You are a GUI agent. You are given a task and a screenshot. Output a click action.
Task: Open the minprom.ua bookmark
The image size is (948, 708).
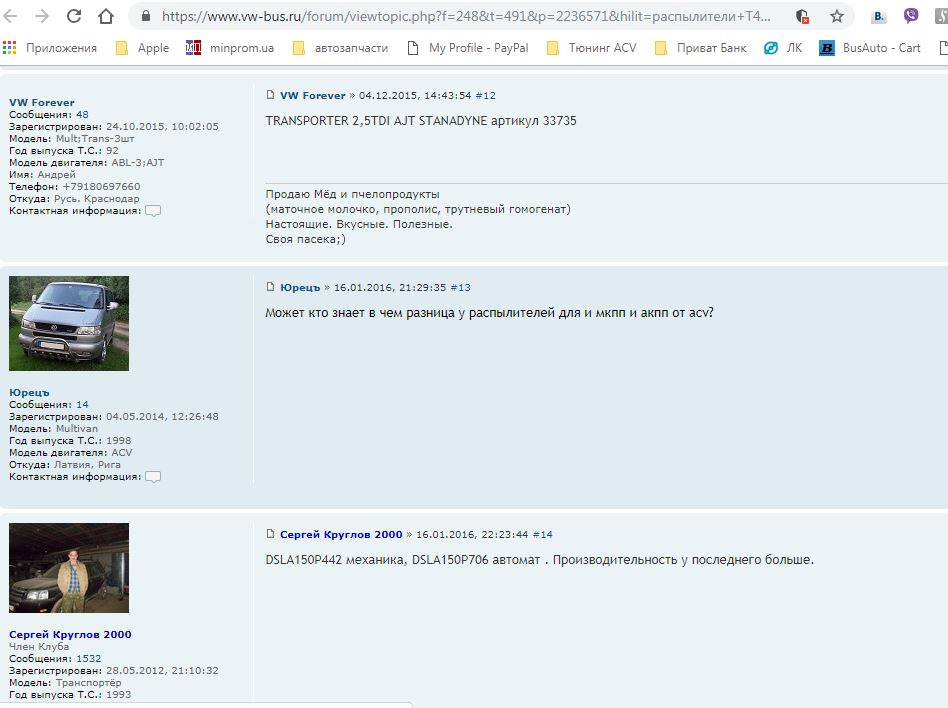click(230, 48)
